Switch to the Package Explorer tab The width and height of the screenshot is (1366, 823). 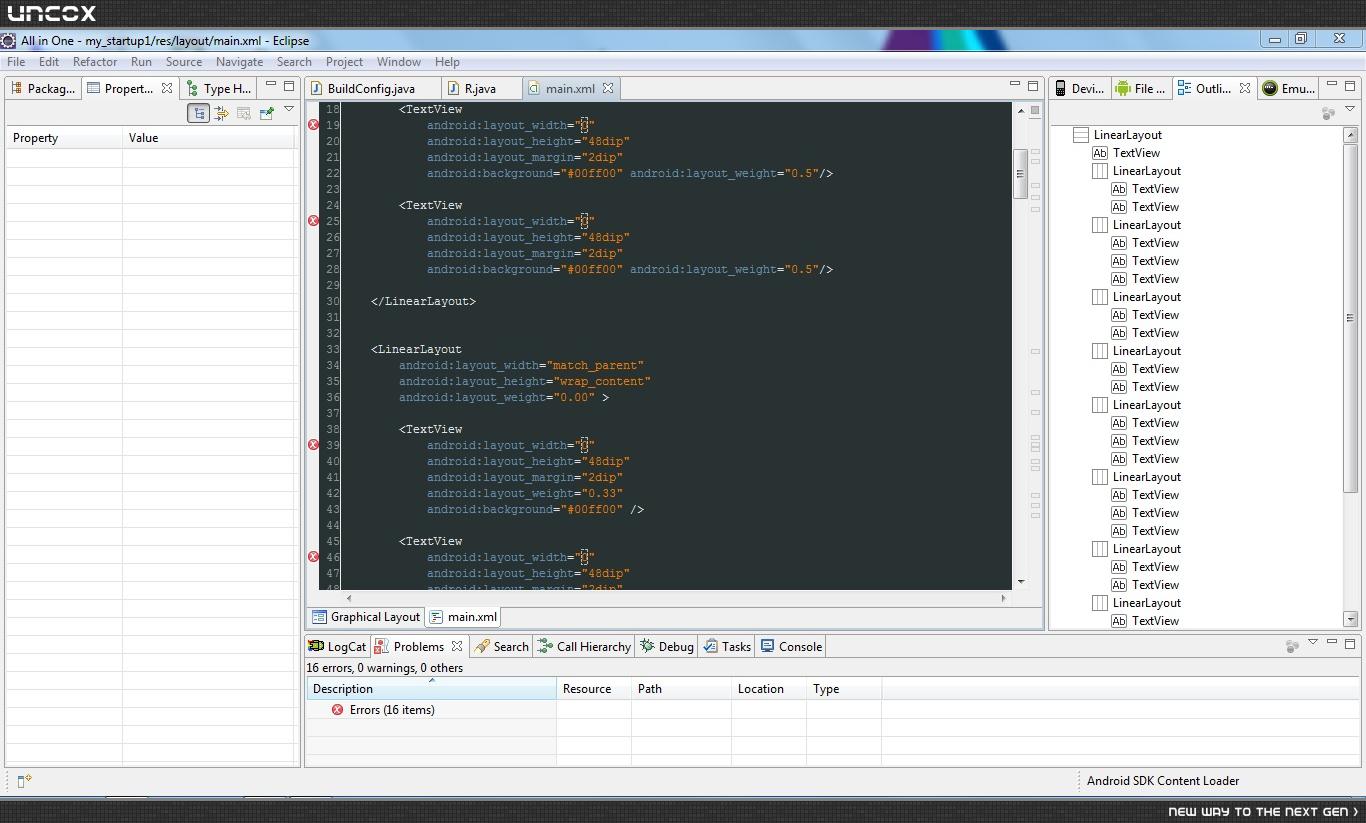(x=42, y=88)
